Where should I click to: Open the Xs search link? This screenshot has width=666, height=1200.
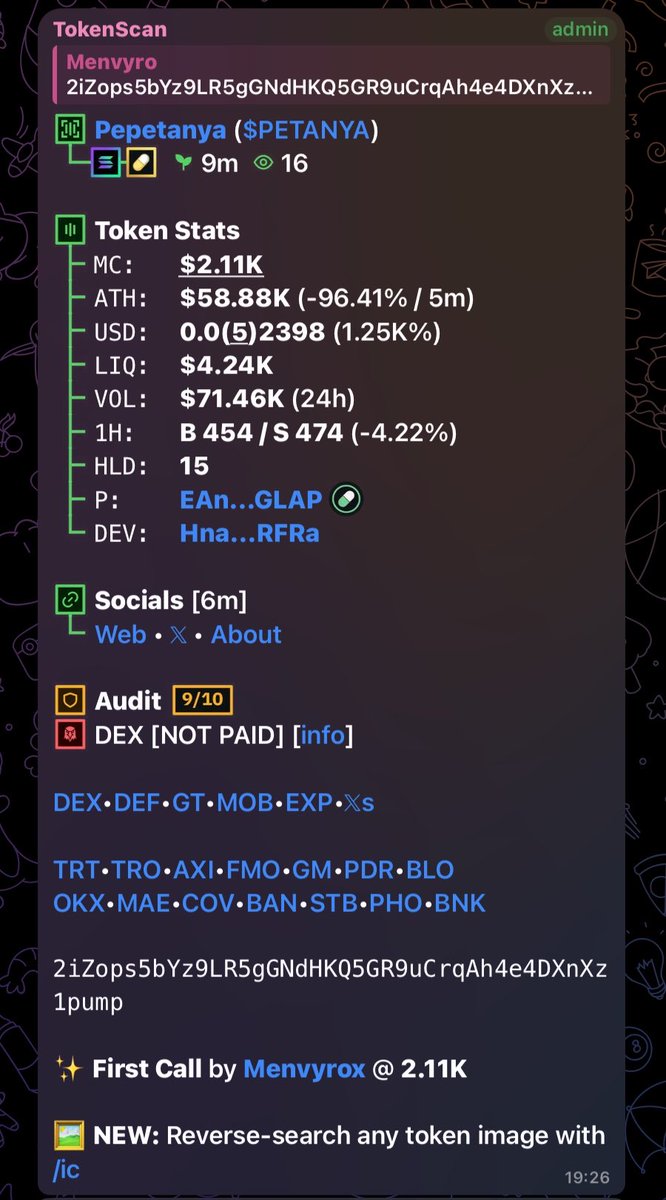coord(359,802)
